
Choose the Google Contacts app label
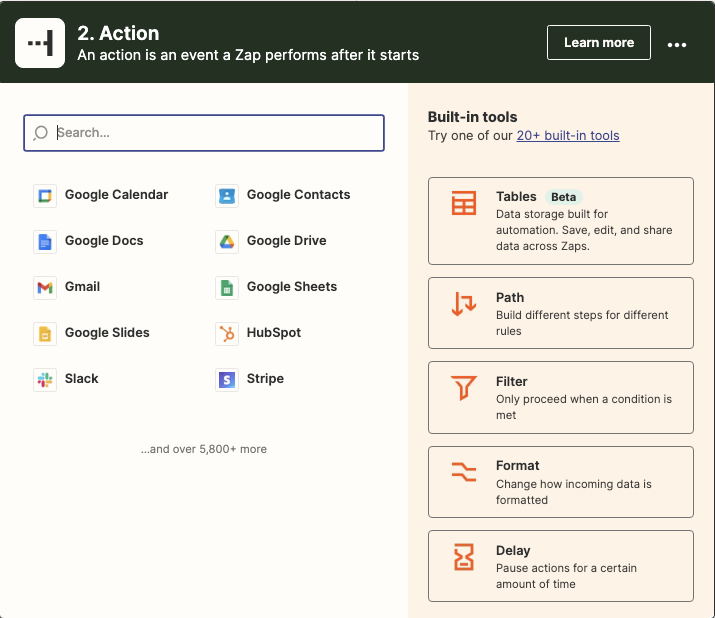pyautogui.click(x=298, y=195)
